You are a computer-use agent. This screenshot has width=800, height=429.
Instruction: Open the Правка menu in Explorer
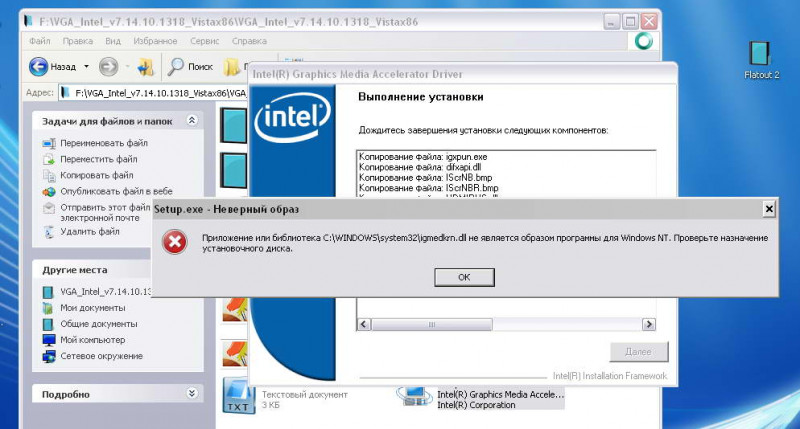[78, 41]
